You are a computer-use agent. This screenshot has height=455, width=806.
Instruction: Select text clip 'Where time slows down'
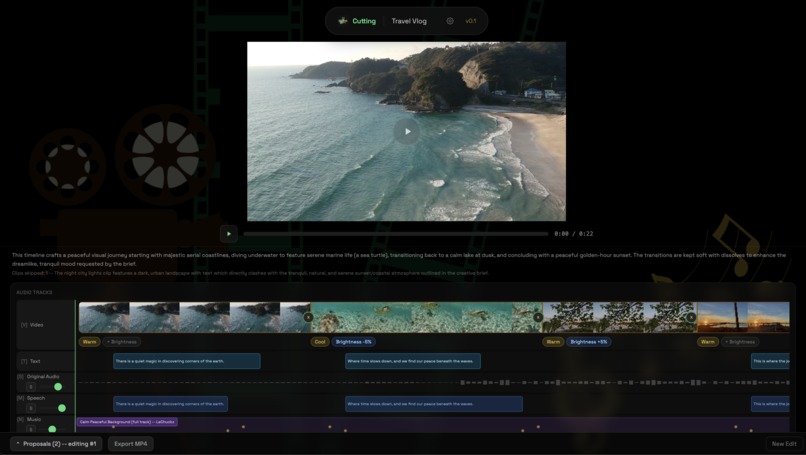413,361
